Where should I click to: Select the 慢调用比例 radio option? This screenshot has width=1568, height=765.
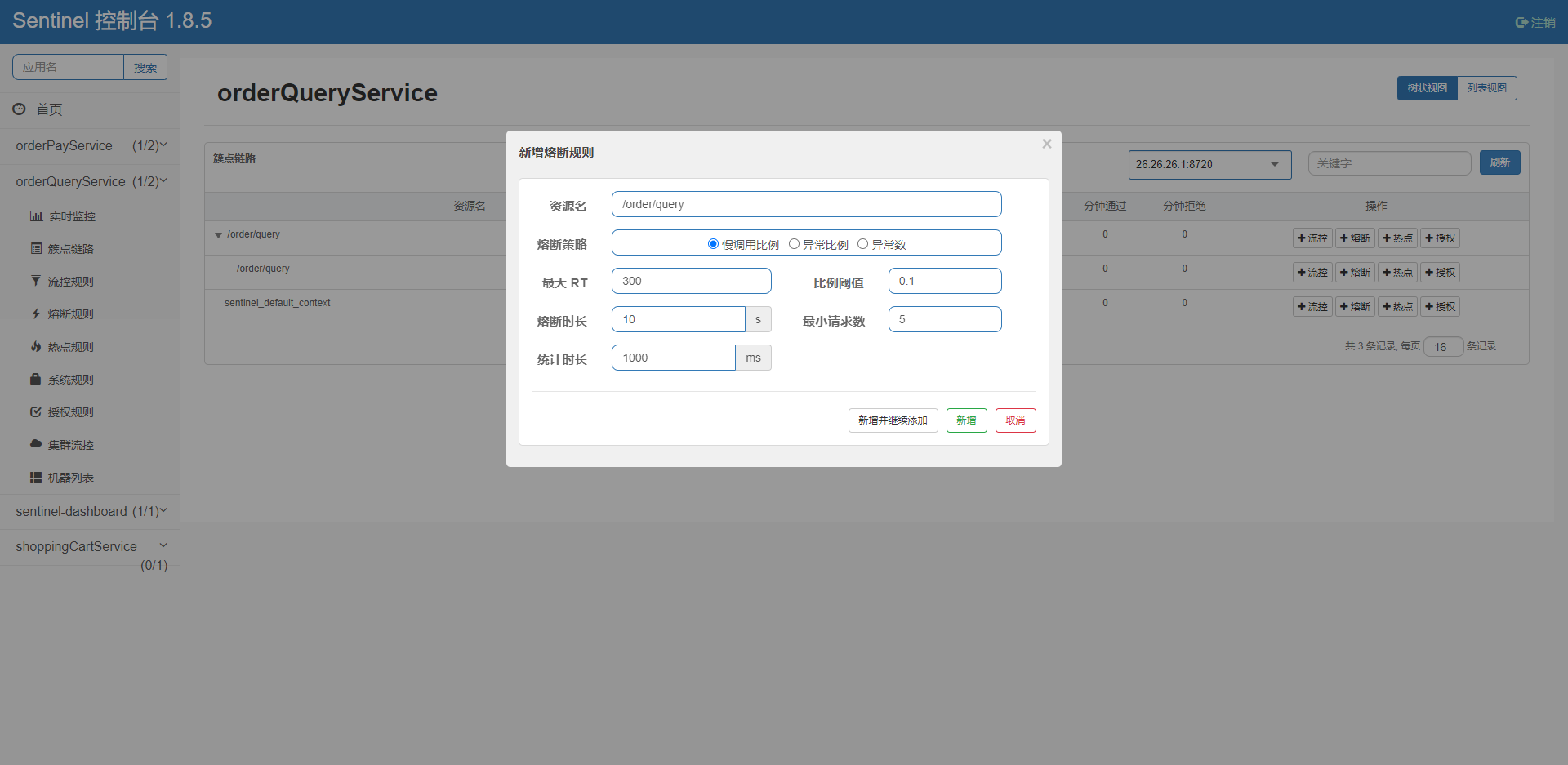point(713,244)
